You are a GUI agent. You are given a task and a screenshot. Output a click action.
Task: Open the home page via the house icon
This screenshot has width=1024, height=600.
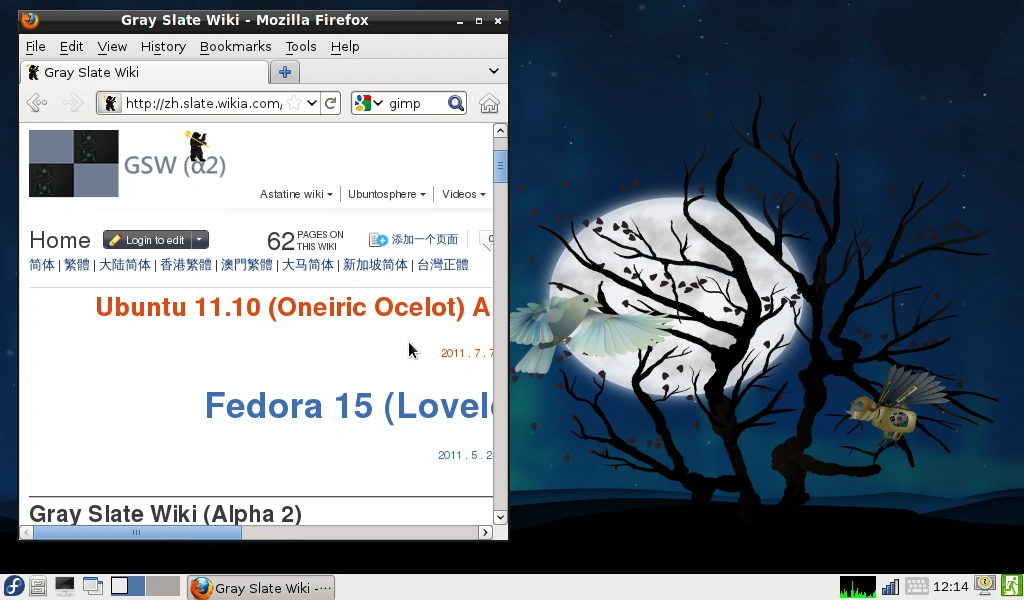(487, 102)
